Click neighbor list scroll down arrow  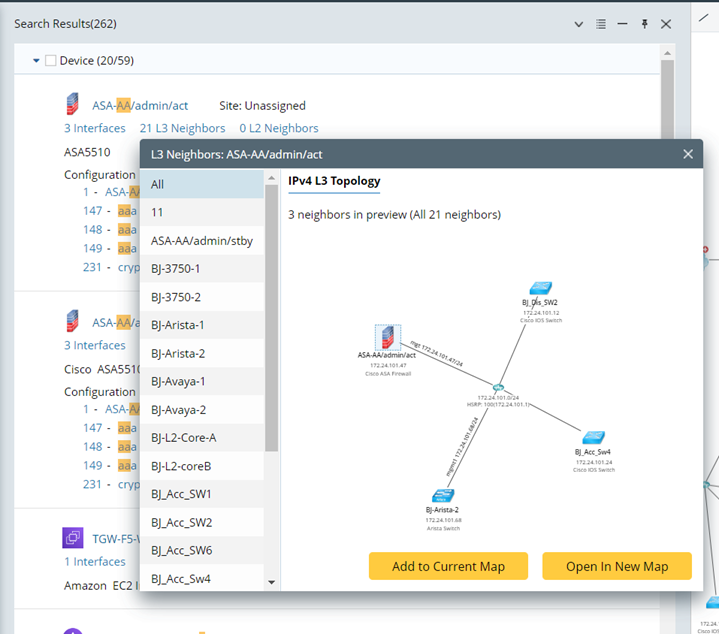coord(271,582)
